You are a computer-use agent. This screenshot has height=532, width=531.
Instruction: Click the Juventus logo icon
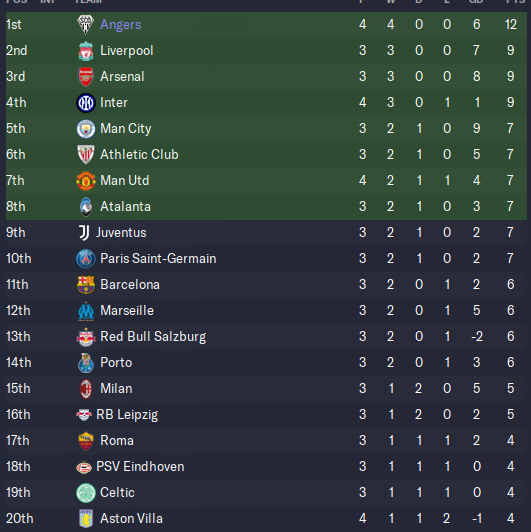(84, 233)
